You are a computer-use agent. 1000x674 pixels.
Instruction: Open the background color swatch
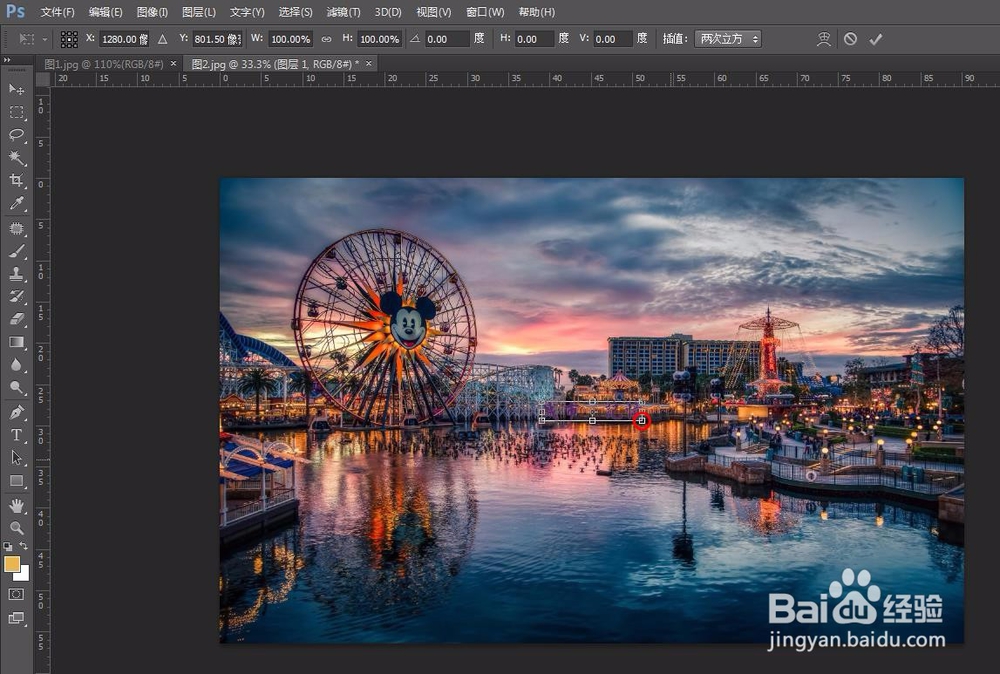tap(24, 575)
